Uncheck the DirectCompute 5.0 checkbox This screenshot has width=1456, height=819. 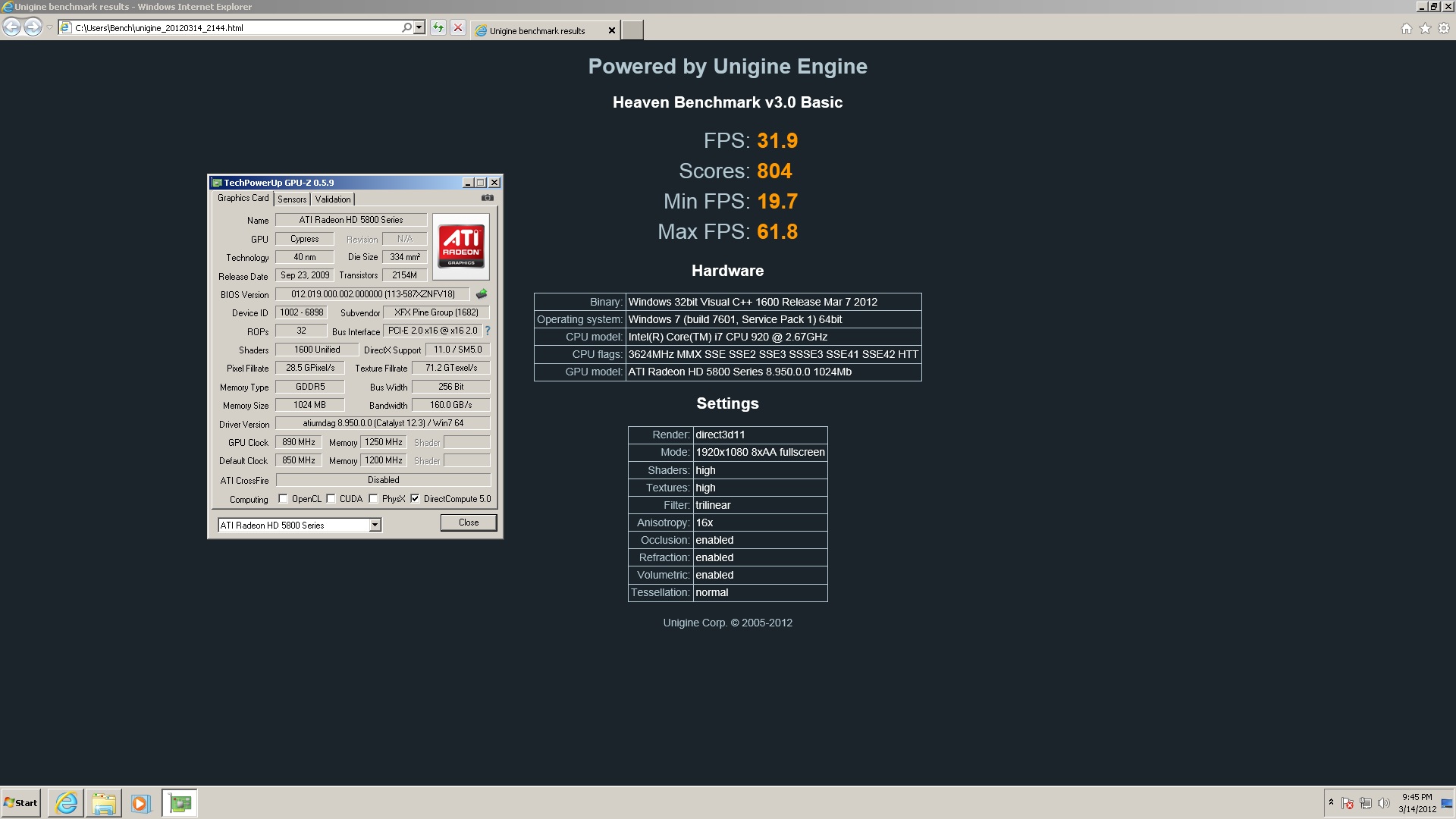coord(416,499)
